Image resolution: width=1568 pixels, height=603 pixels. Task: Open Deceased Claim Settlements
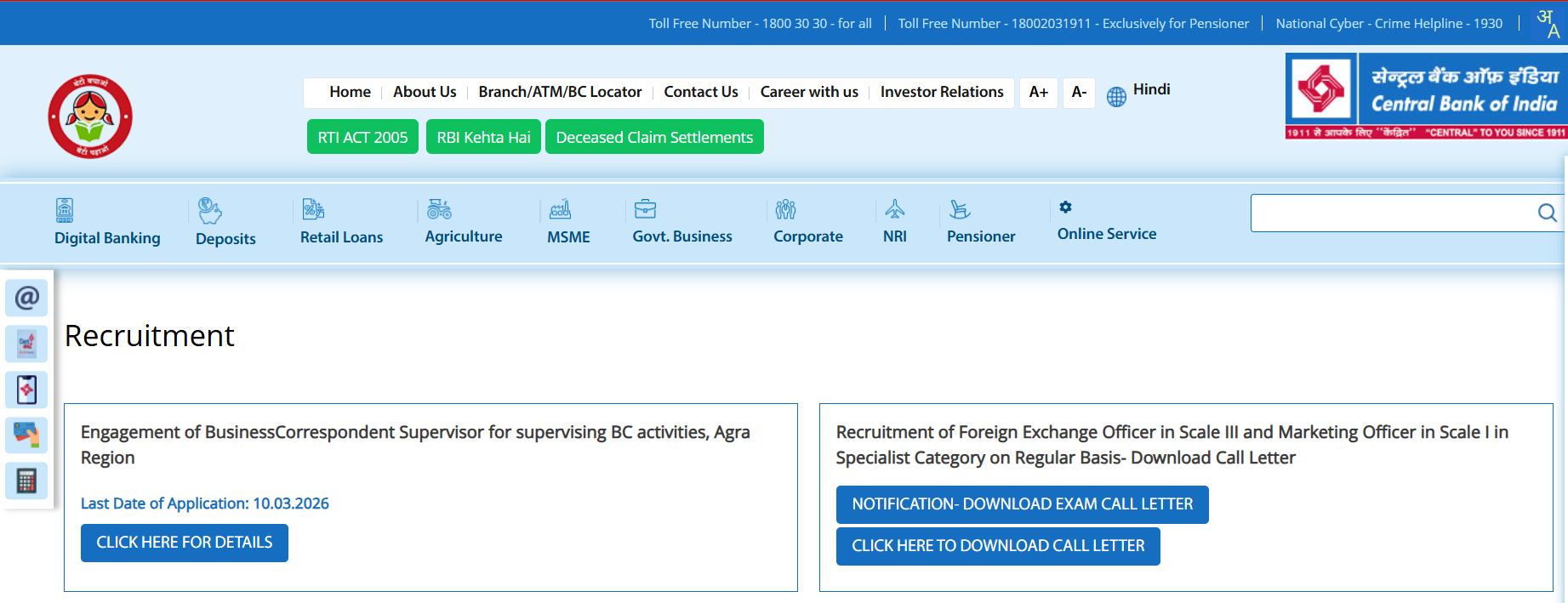654,137
